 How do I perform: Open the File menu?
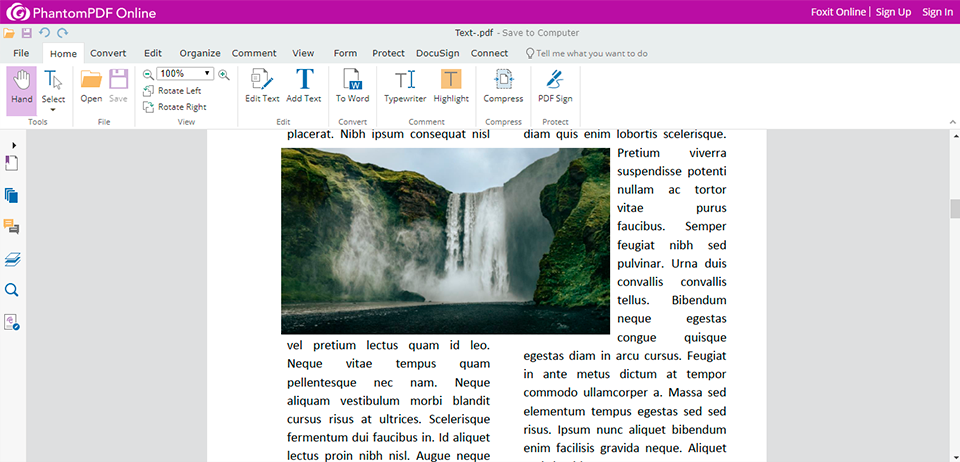point(21,53)
